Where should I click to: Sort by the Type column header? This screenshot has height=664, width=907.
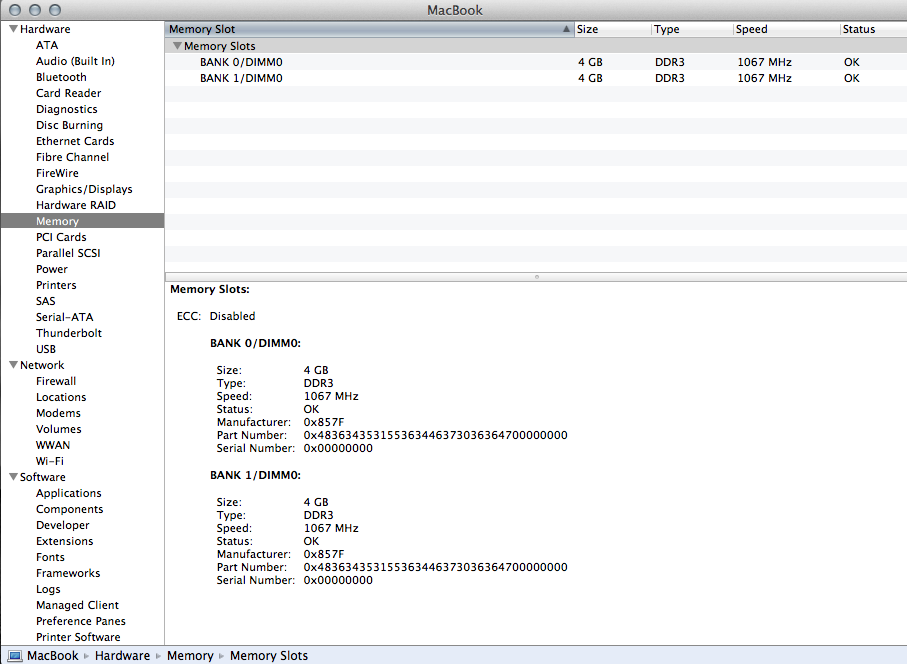click(x=692, y=29)
